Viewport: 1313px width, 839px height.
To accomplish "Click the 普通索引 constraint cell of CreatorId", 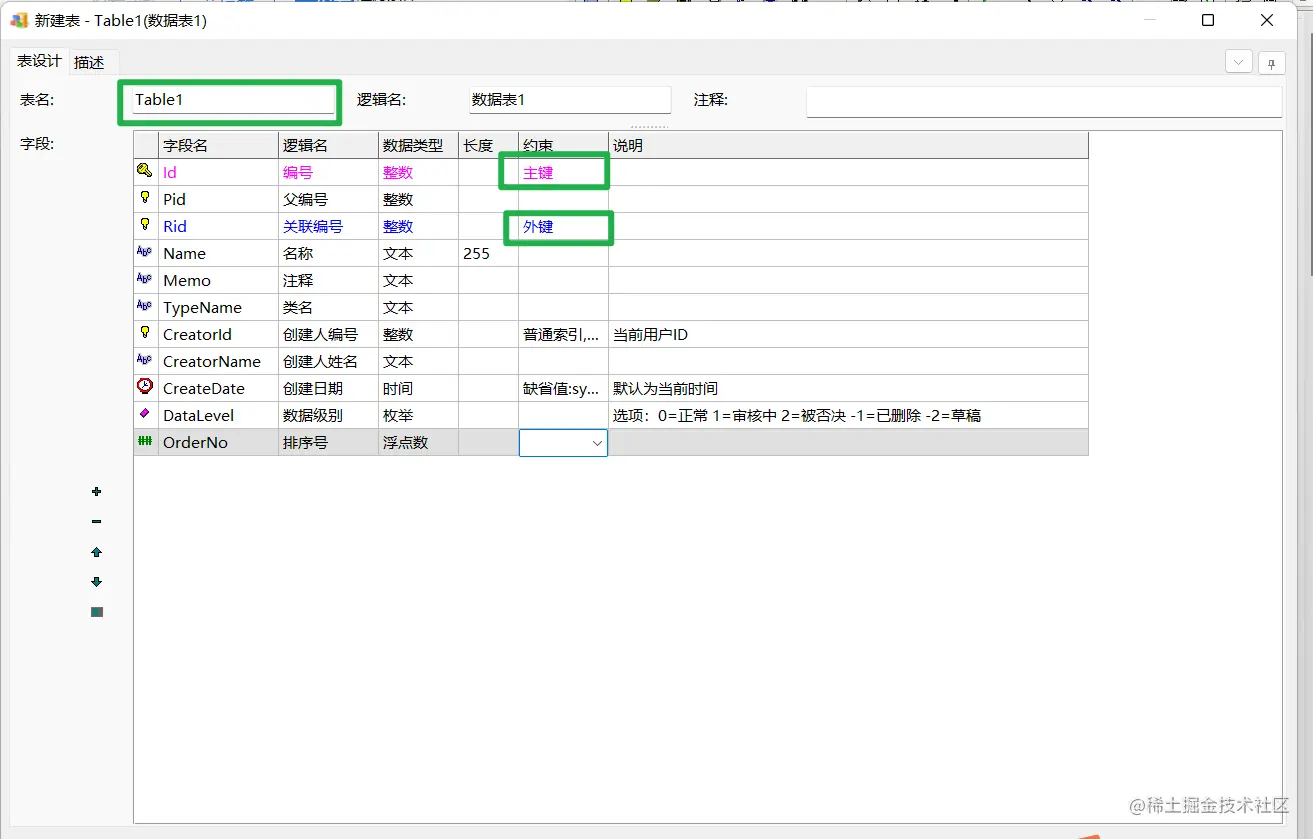I will point(564,334).
